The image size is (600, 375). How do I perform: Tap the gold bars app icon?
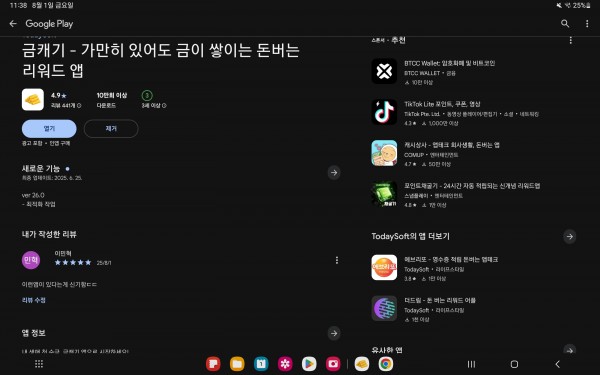click(33, 99)
